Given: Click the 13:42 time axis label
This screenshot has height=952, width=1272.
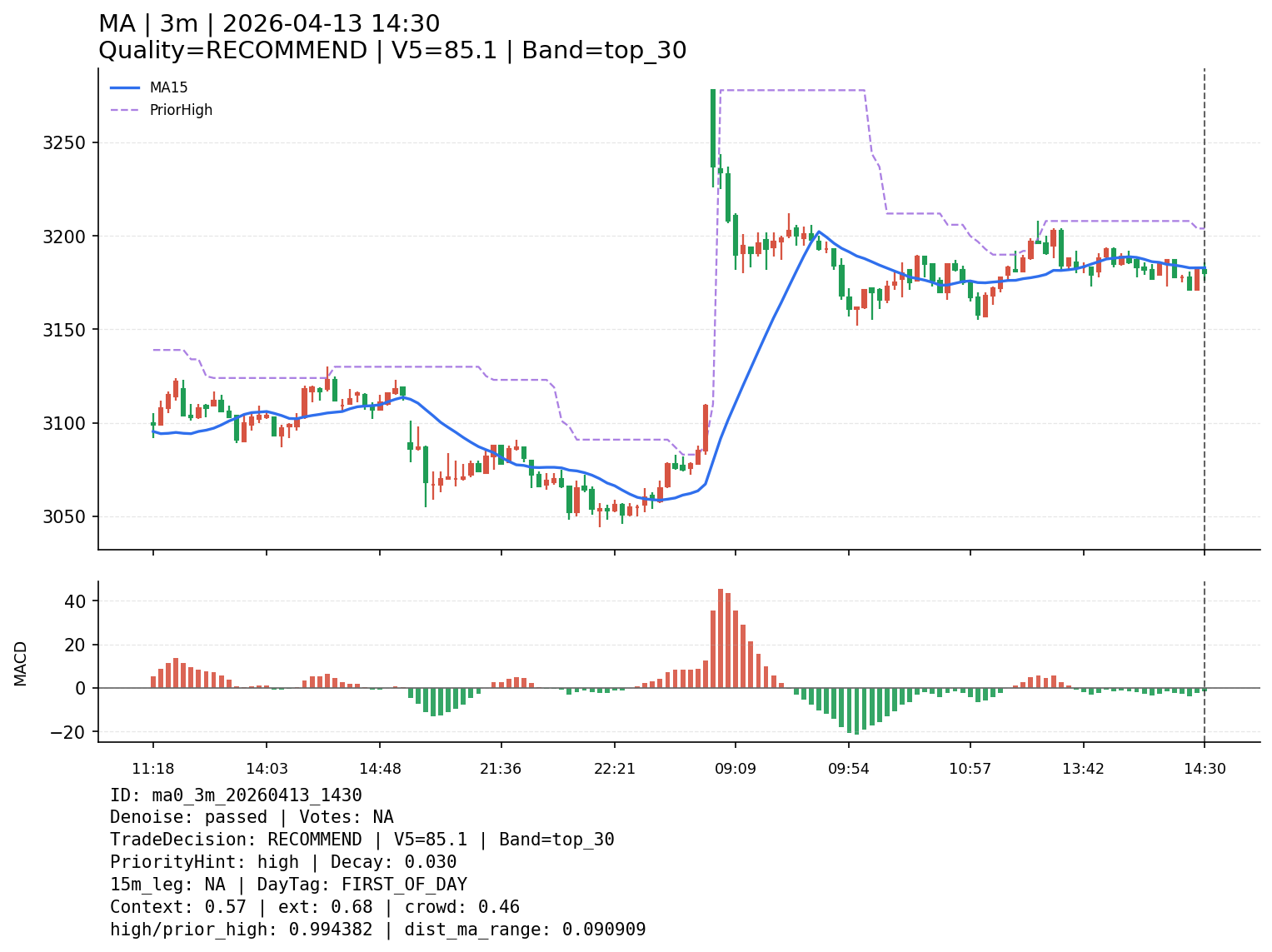Looking at the screenshot, I should click(1083, 769).
